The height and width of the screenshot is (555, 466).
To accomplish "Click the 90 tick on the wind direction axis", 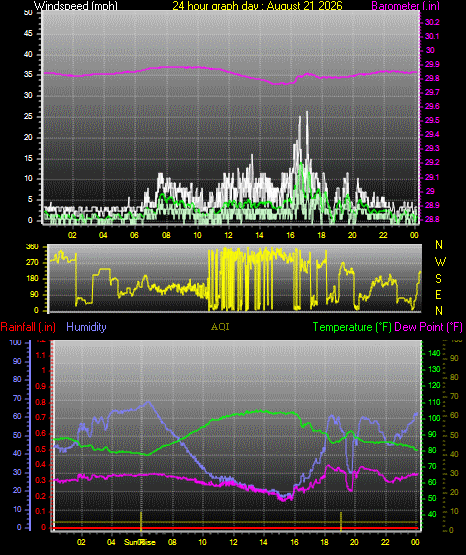I will point(34,294).
